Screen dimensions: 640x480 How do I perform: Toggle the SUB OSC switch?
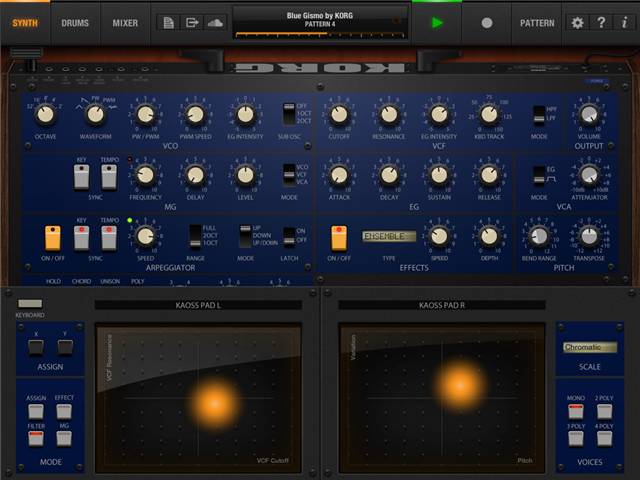[289, 114]
